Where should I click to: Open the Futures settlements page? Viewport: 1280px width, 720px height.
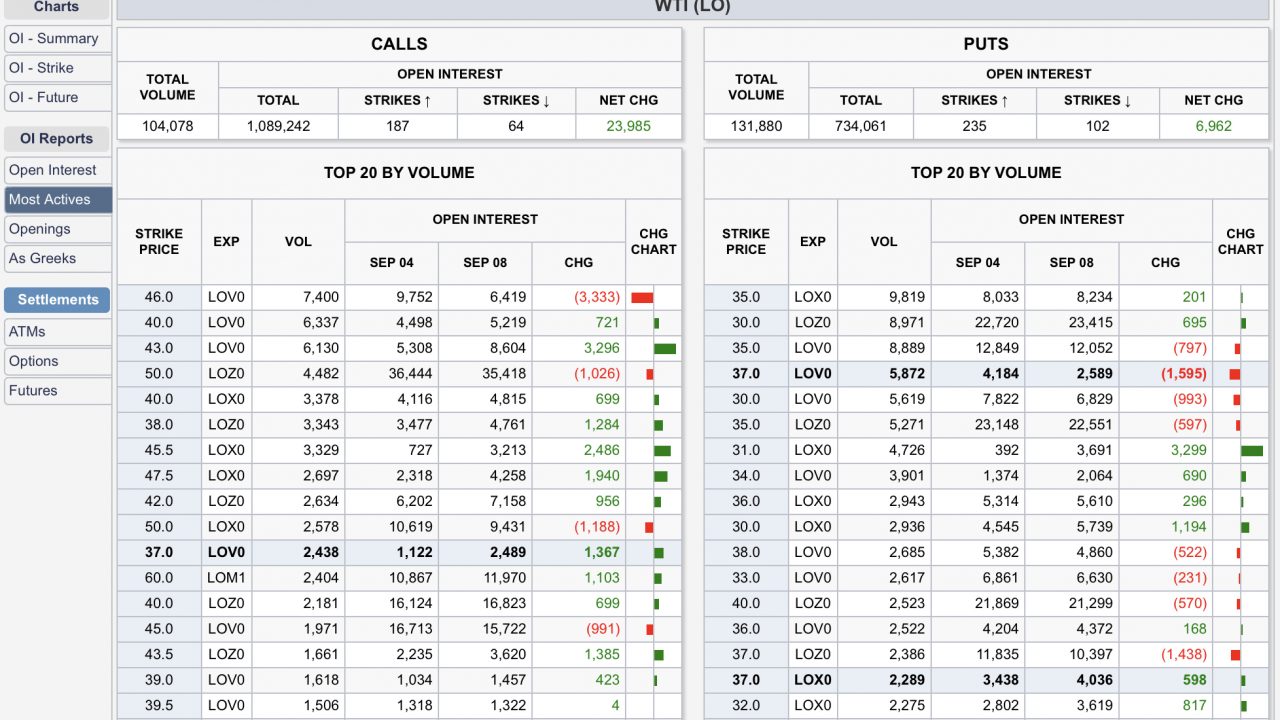33,391
